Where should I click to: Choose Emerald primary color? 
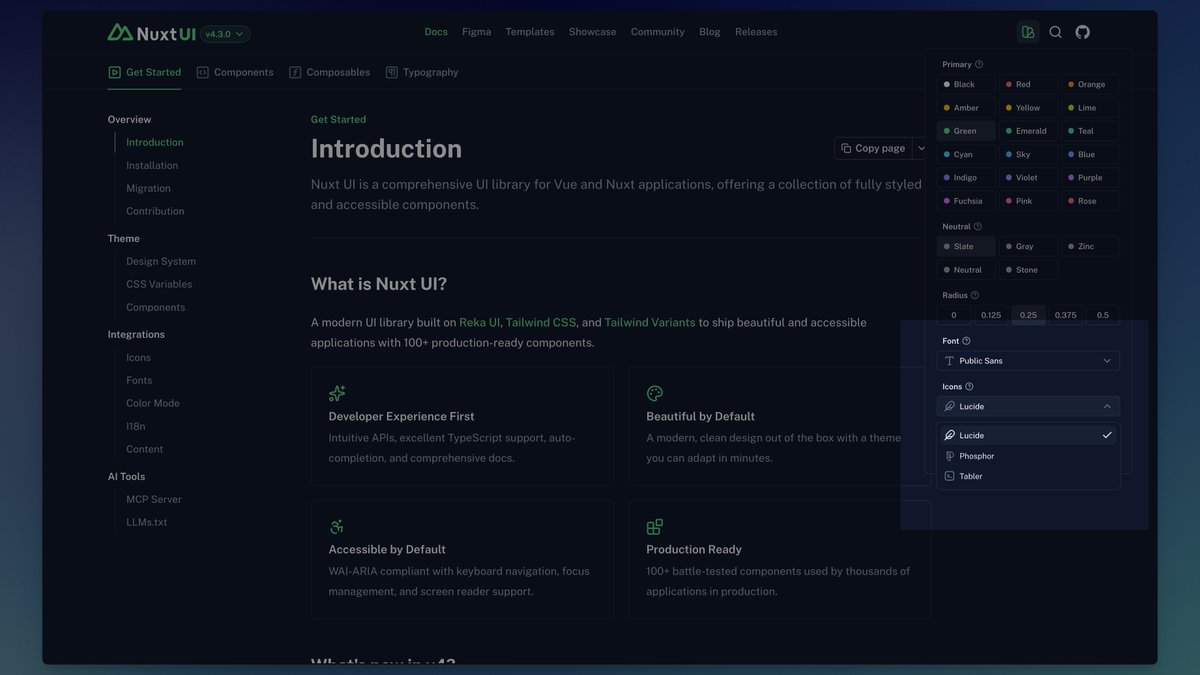pos(1028,131)
